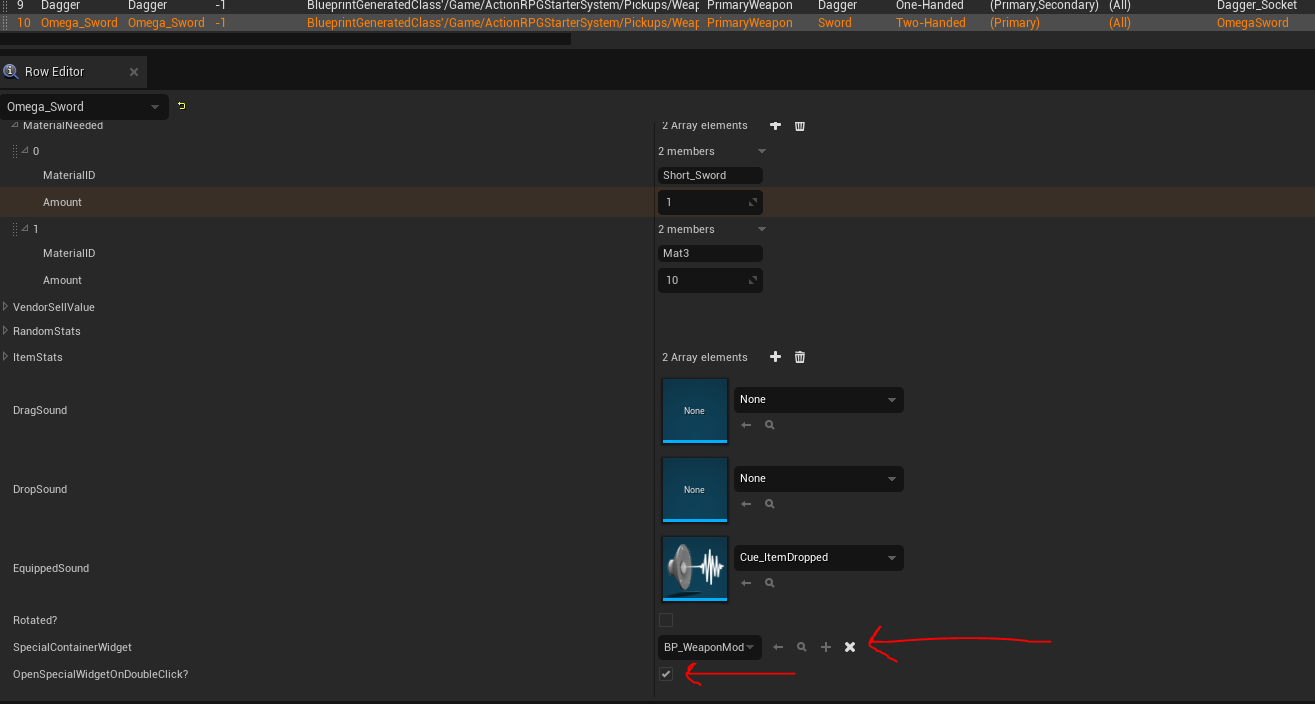Viewport: 1315px width, 704px height.
Task: Uncheck OpenSpecialWidgetOnDoubleClick? checkbox
Action: tap(666, 674)
